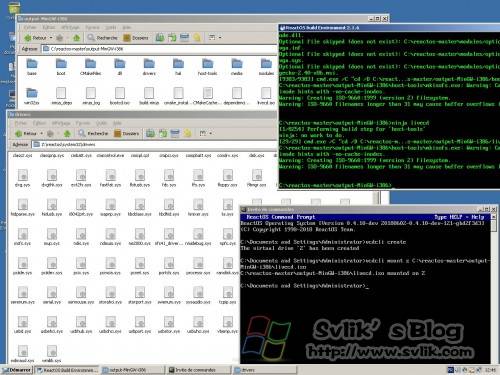Viewport: 500px width, 375px height.
Task: Open Fichier menu in output-MinGW-i386 window
Action: pos(30,27)
